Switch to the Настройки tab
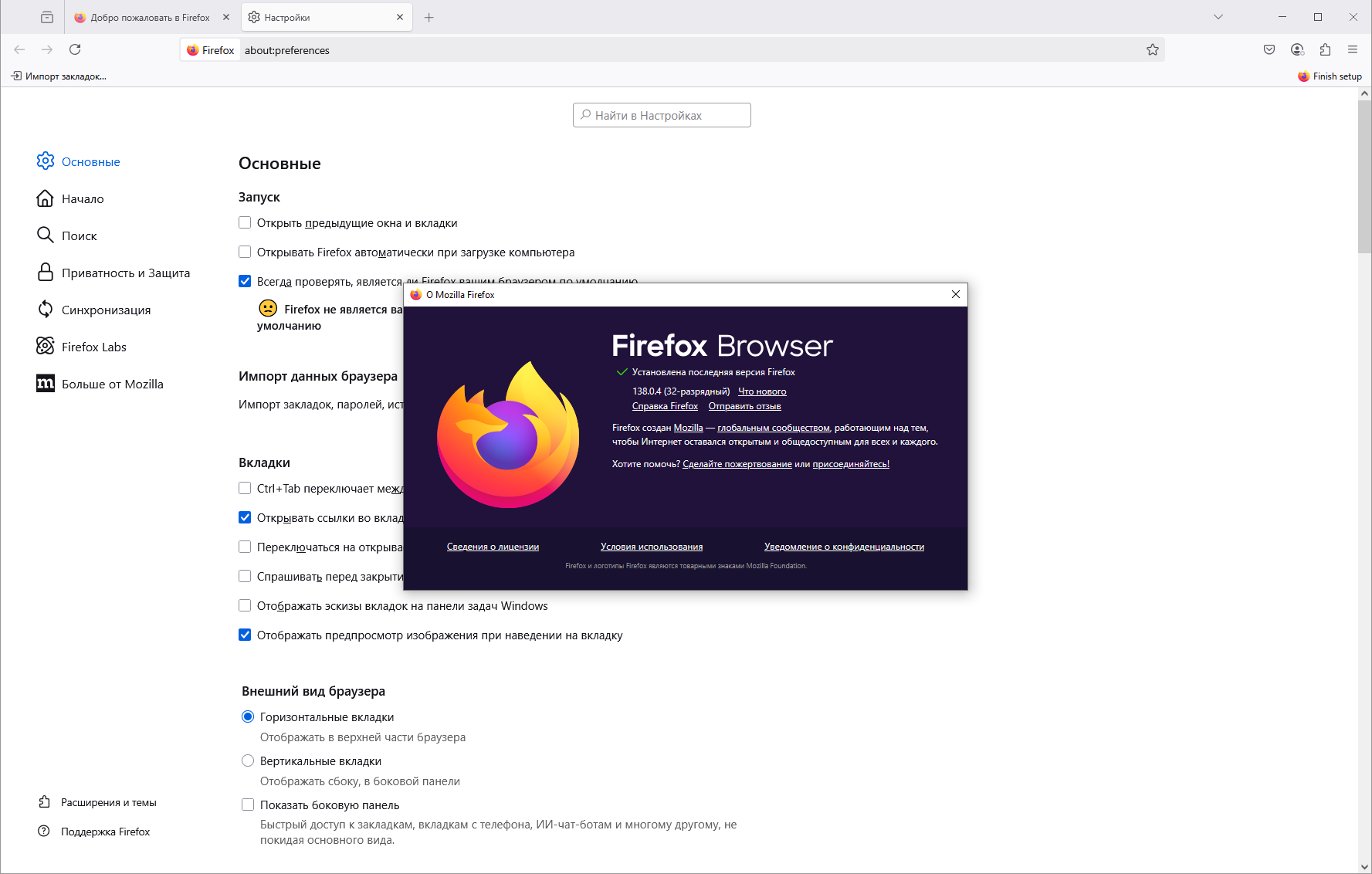This screenshot has height=874, width=1372. tap(327, 17)
